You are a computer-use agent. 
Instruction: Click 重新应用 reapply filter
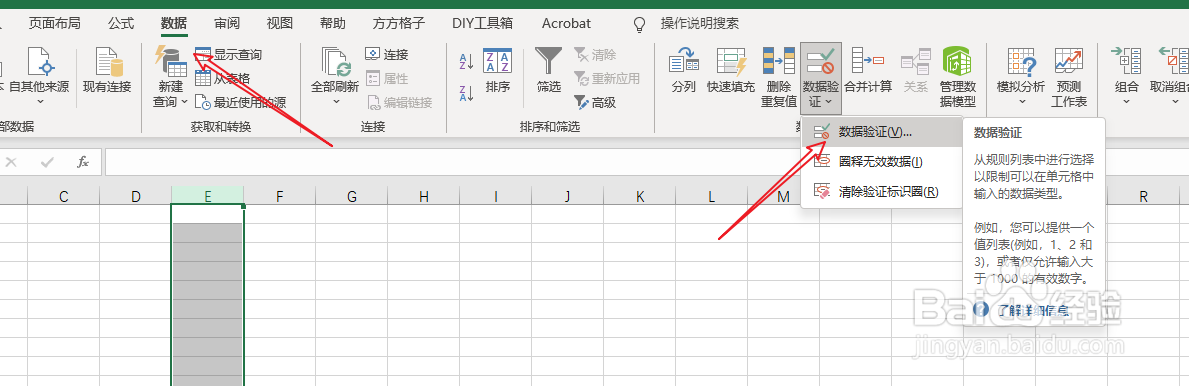click(606, 78)
